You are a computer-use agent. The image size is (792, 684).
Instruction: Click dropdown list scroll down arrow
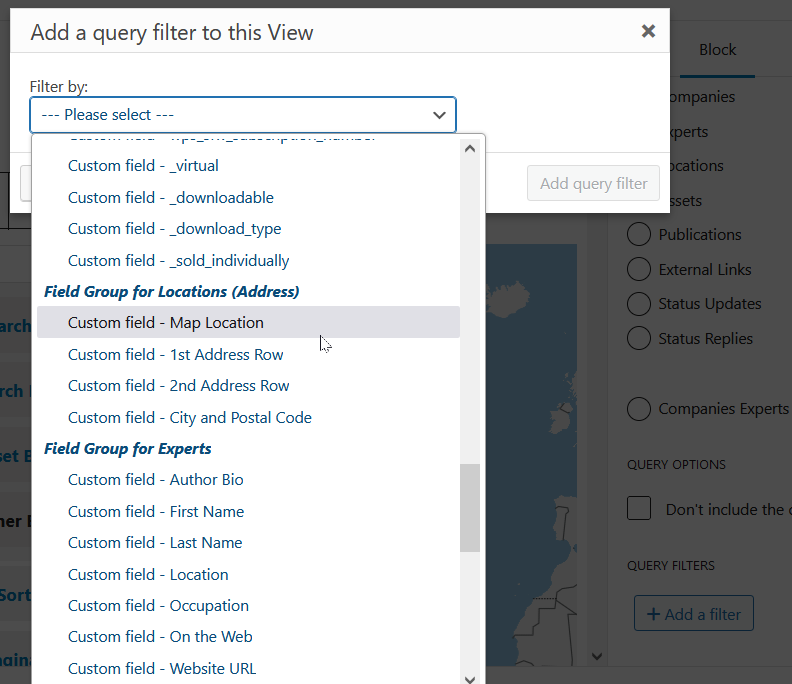[x=470, y=679]
